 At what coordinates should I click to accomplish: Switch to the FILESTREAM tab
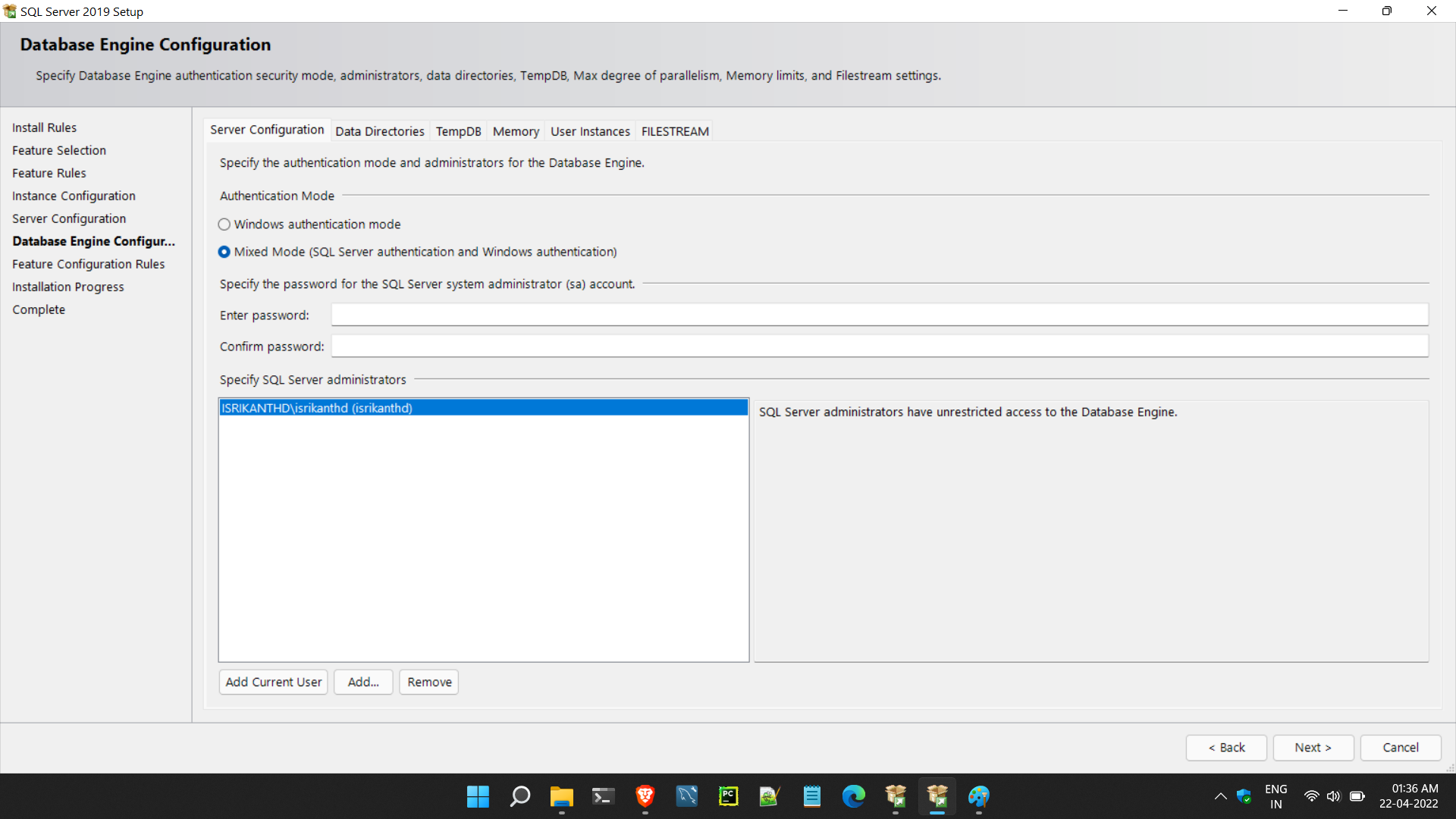tap(675, 131)
